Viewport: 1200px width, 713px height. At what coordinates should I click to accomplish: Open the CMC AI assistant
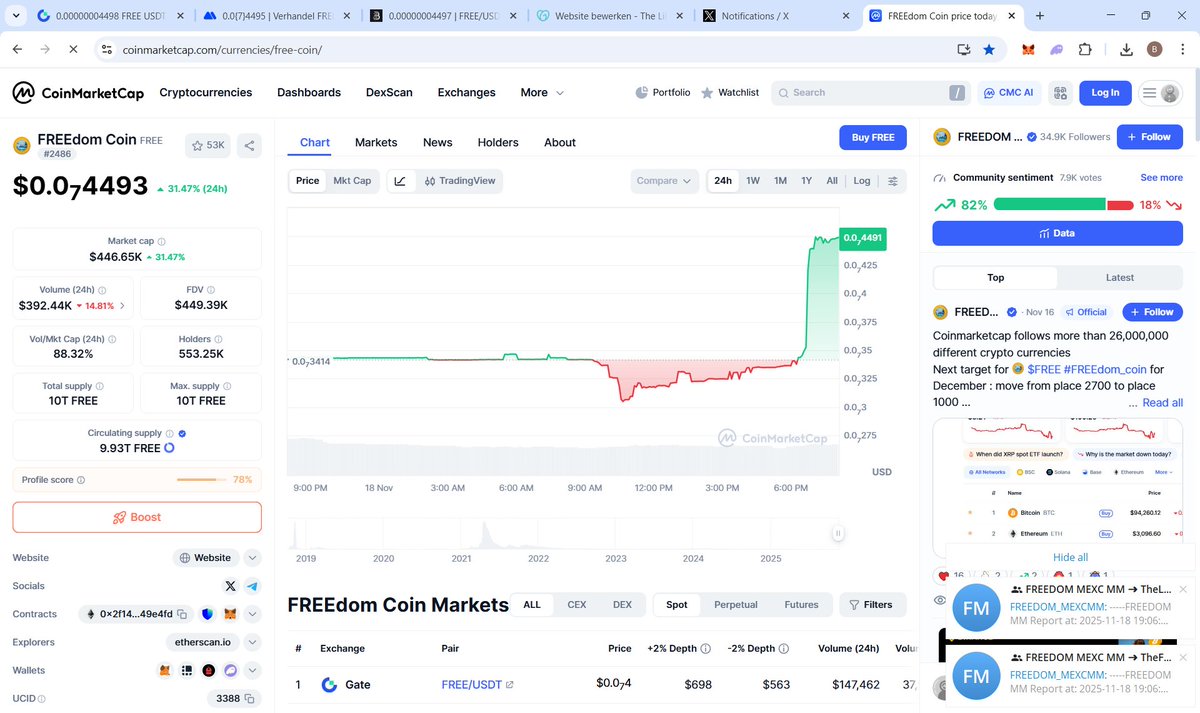(1008, 92)
